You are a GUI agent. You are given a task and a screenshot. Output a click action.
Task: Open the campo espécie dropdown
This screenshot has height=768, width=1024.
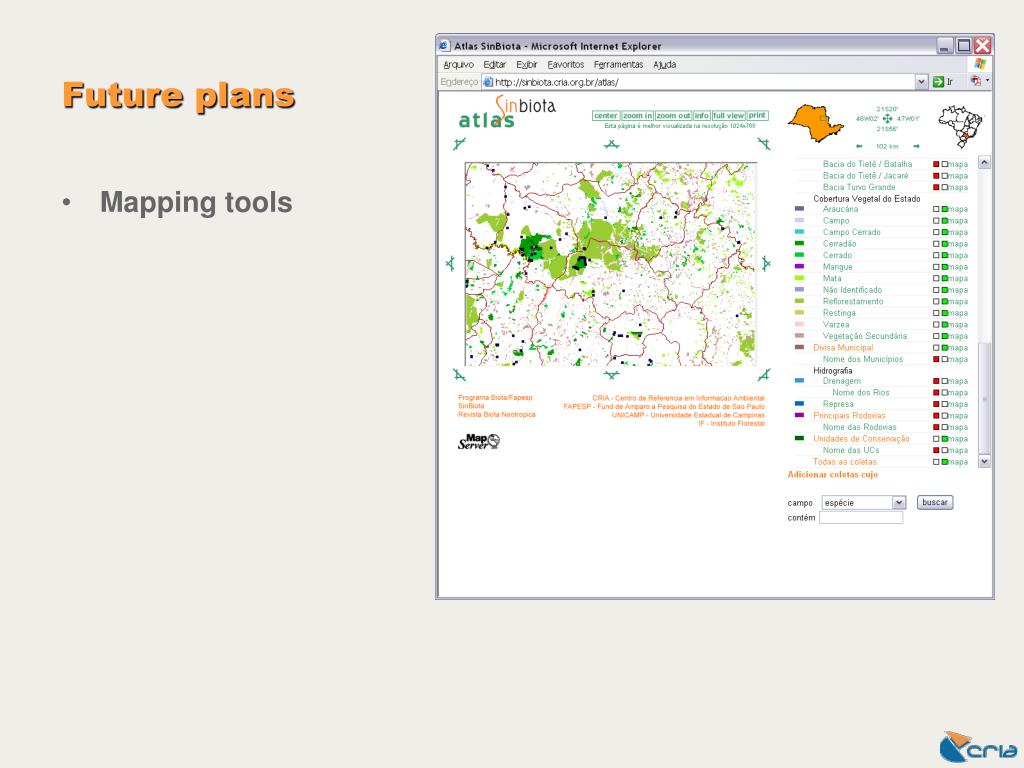[x=863, y=502]
